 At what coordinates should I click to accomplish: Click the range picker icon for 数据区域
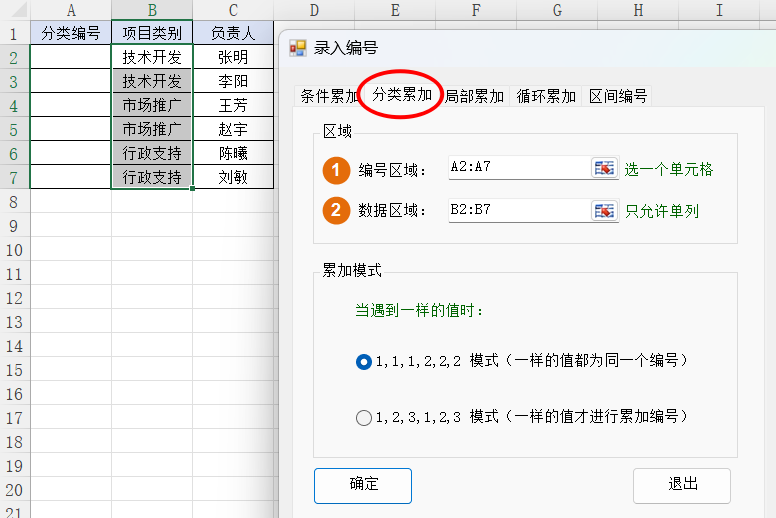[x=604, y=211]
